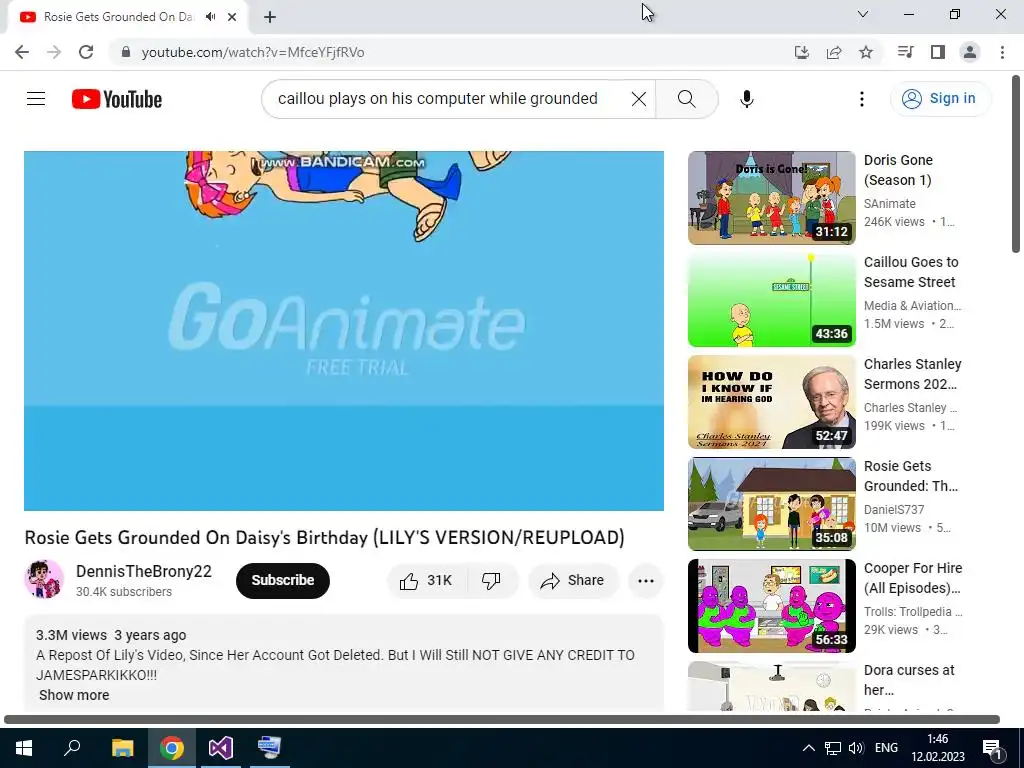Open Caillou Goes to Sesame Street title

tap(911, 272)
